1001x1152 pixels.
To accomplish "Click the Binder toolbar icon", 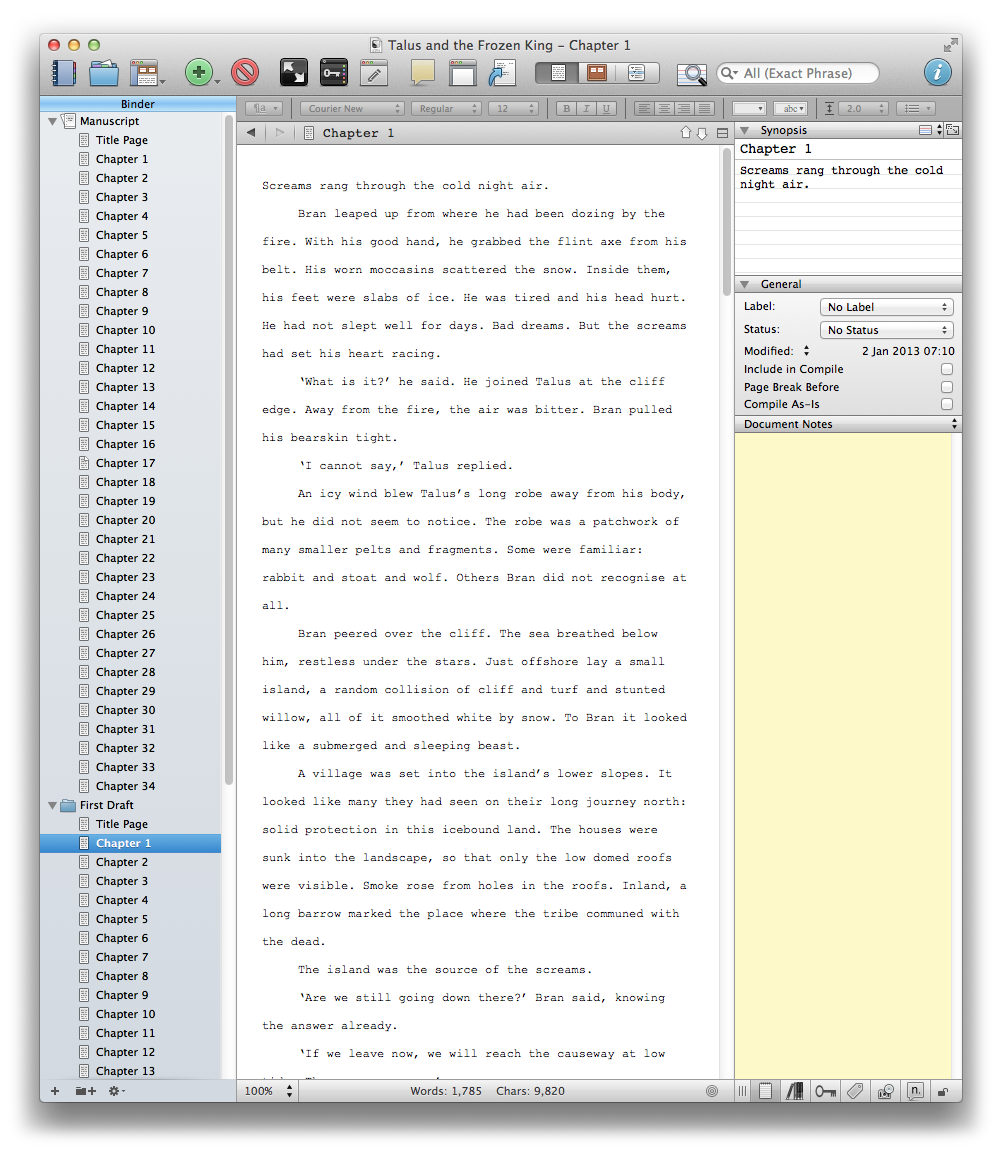I will [64, 73].
